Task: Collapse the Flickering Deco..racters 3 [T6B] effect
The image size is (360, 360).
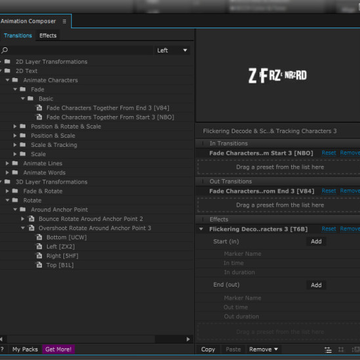Action: click(201, 229)
